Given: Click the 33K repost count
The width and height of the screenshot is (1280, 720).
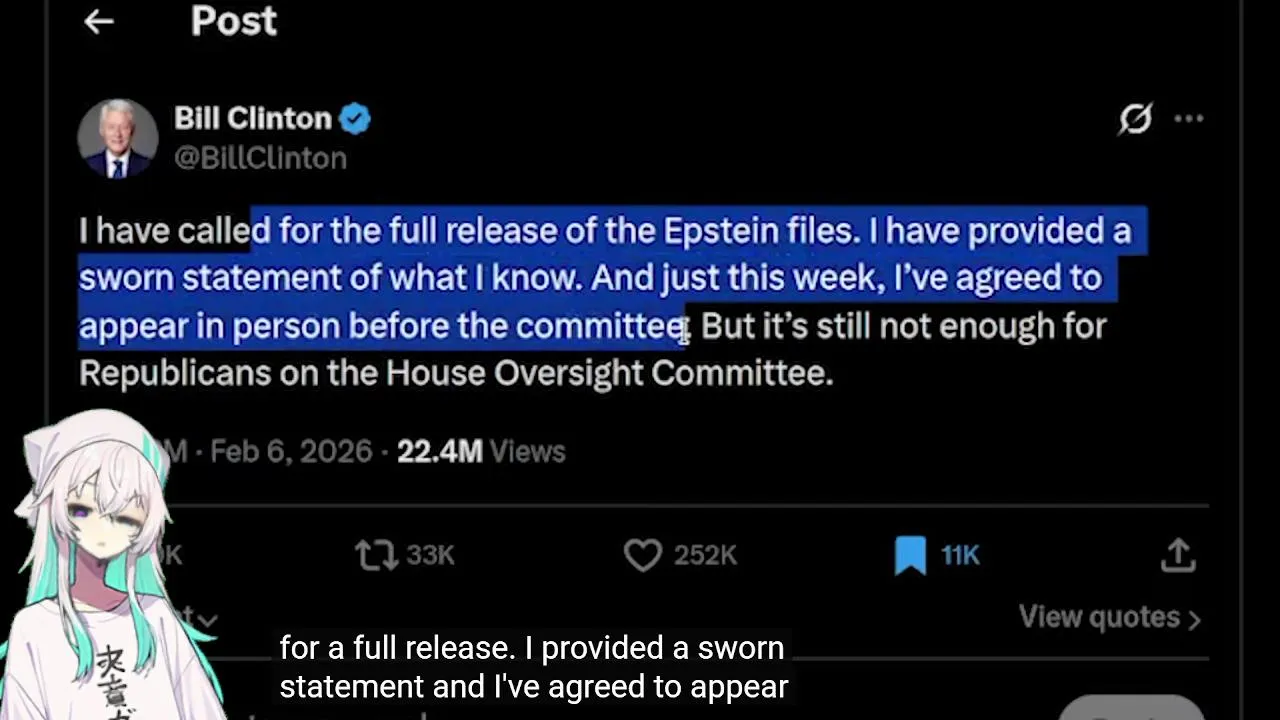Looking at the screenshot, I should click(x=430, y=555).
